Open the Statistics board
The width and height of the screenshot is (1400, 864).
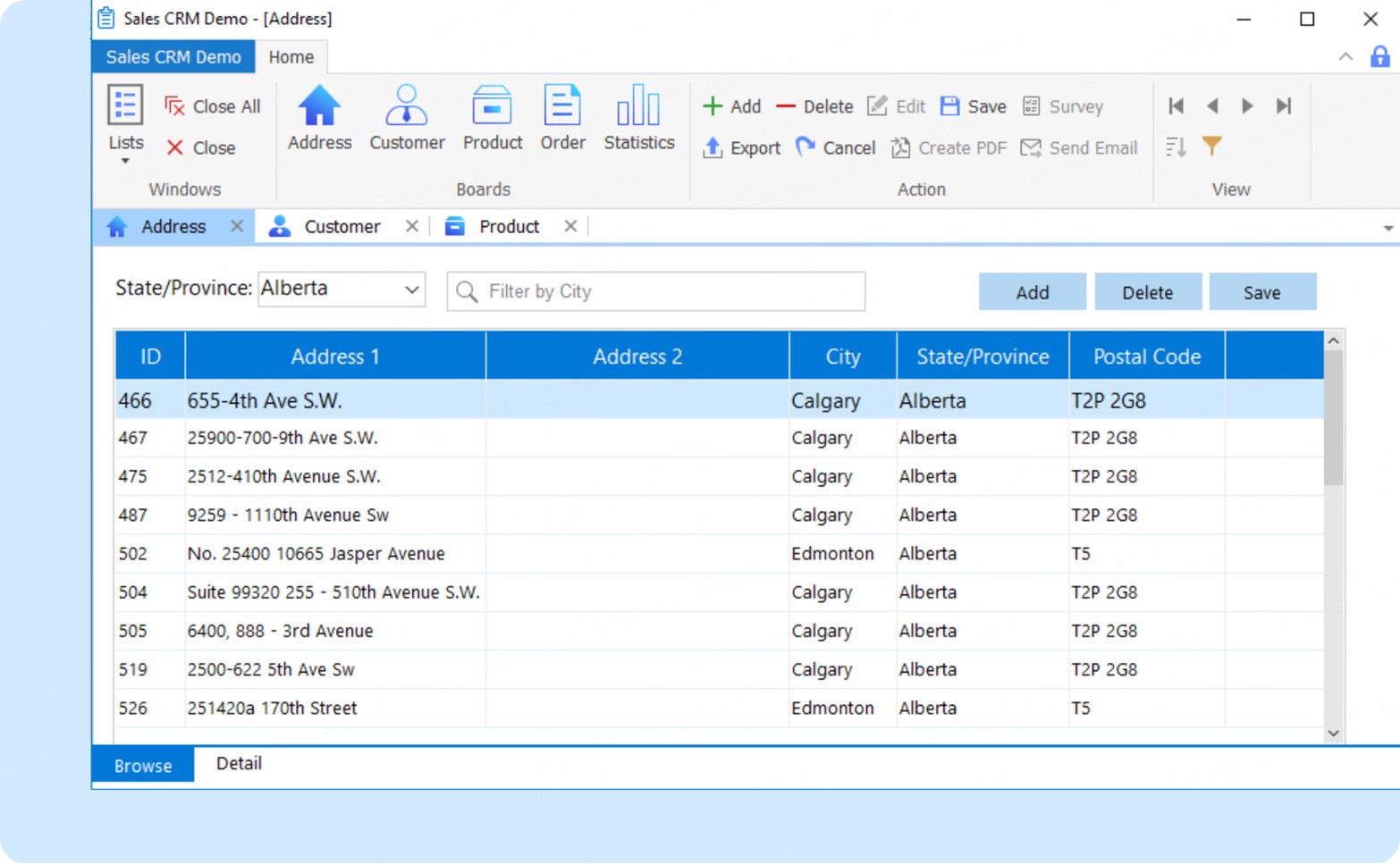(x=638, y=118)
